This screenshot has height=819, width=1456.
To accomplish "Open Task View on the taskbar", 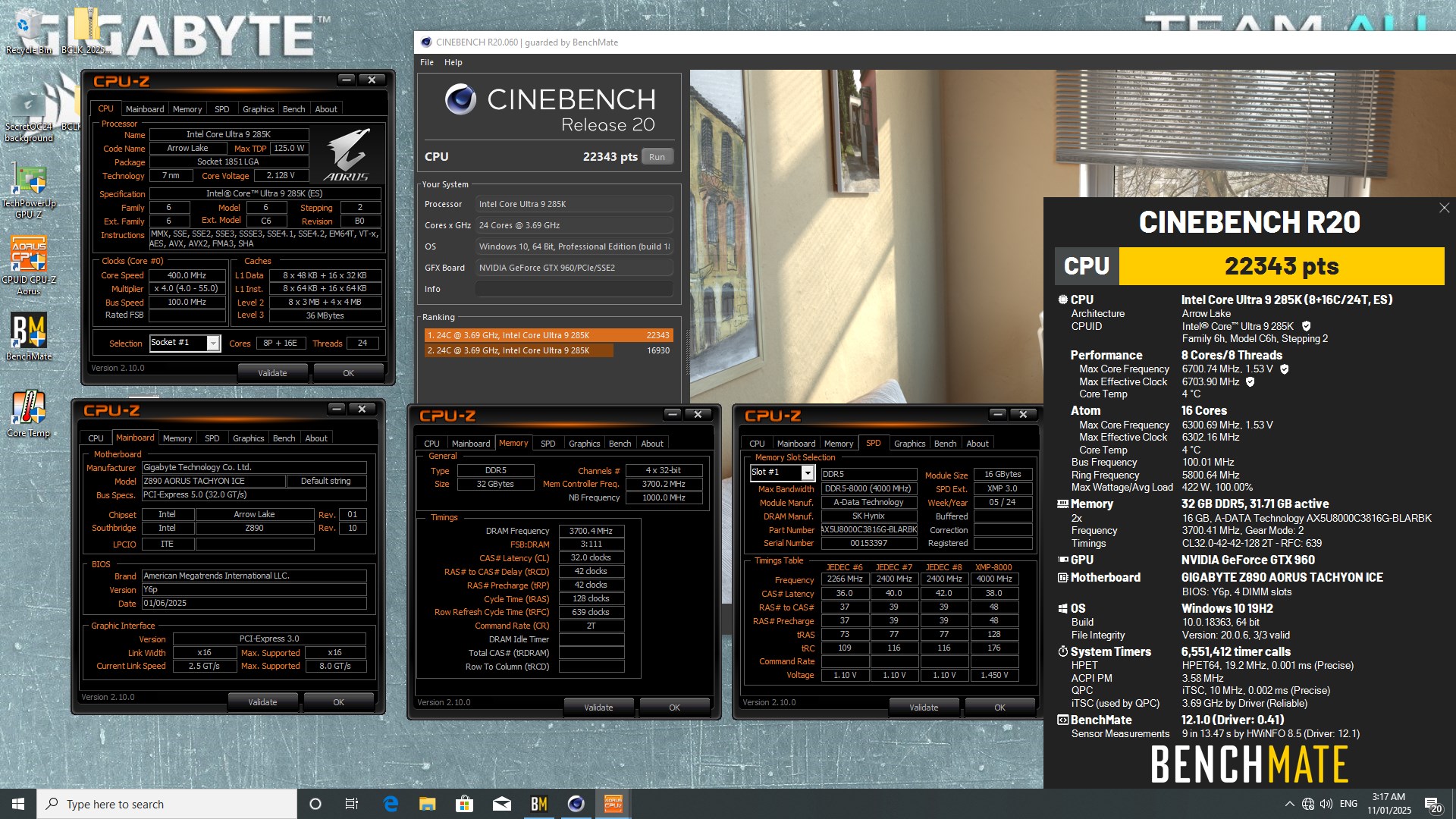I will point(352,804).
